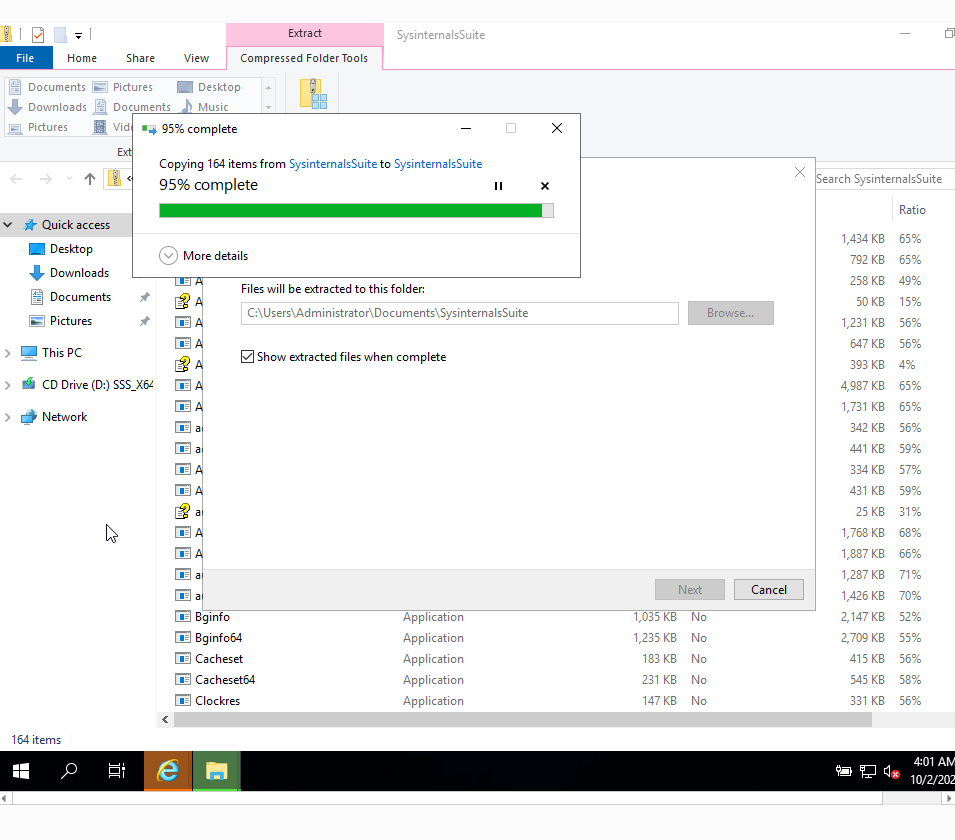955x840 pixels.
Task: Choose Music in ribbon destinations
Action: tap(205, 107)
